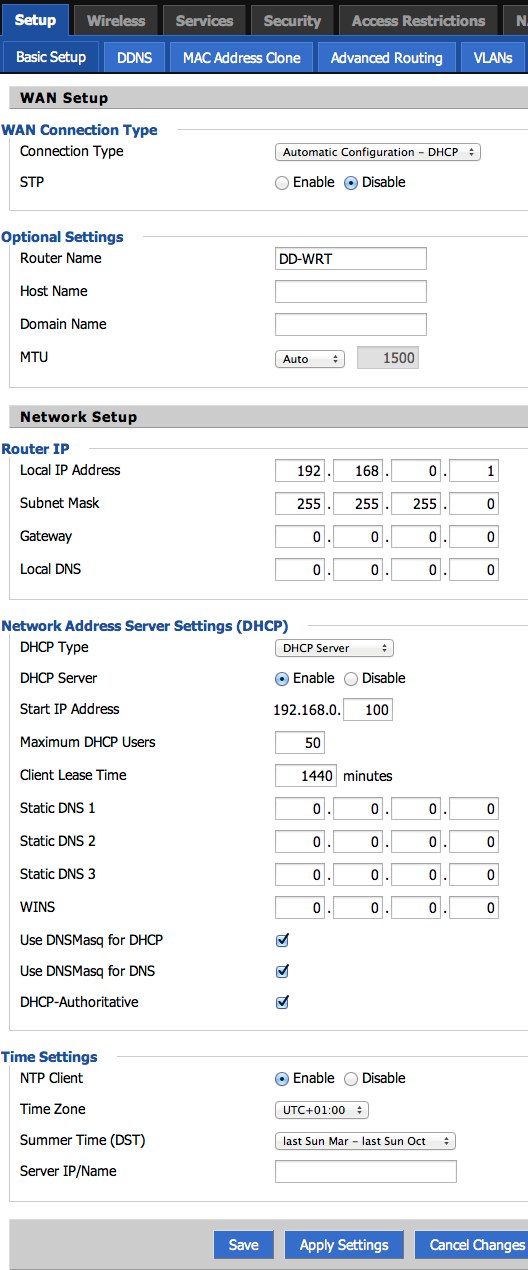
Task: Toggle Use DNSMasq for DNS checkbox
Action: (282, 971)
